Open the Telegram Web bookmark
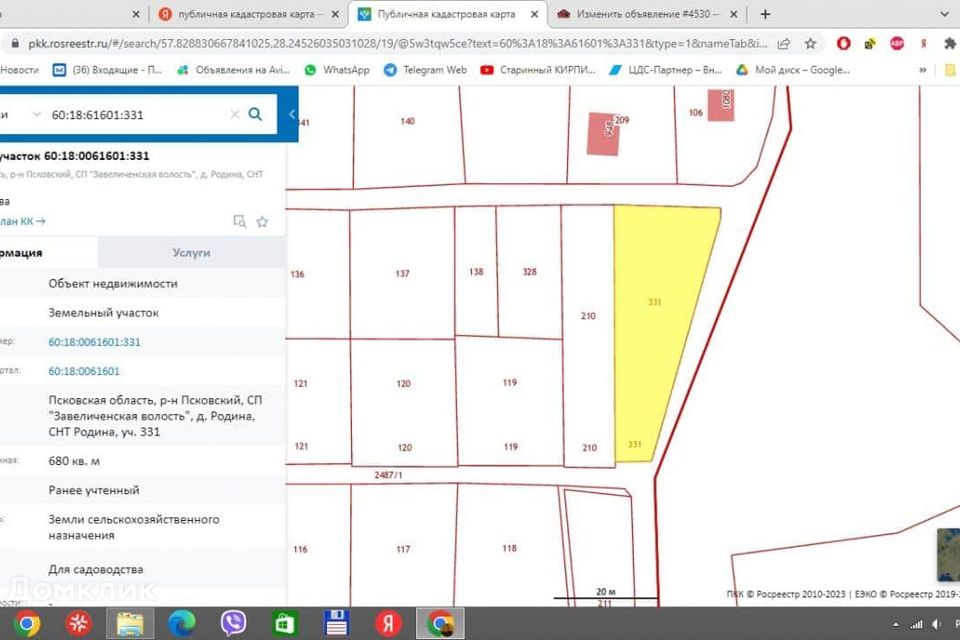 coord(426,70)
